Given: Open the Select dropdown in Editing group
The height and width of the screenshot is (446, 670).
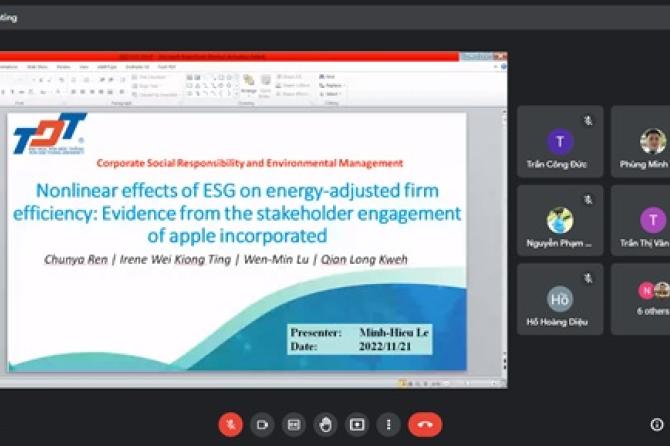Looking at the screenshot, I should [331, 94].
